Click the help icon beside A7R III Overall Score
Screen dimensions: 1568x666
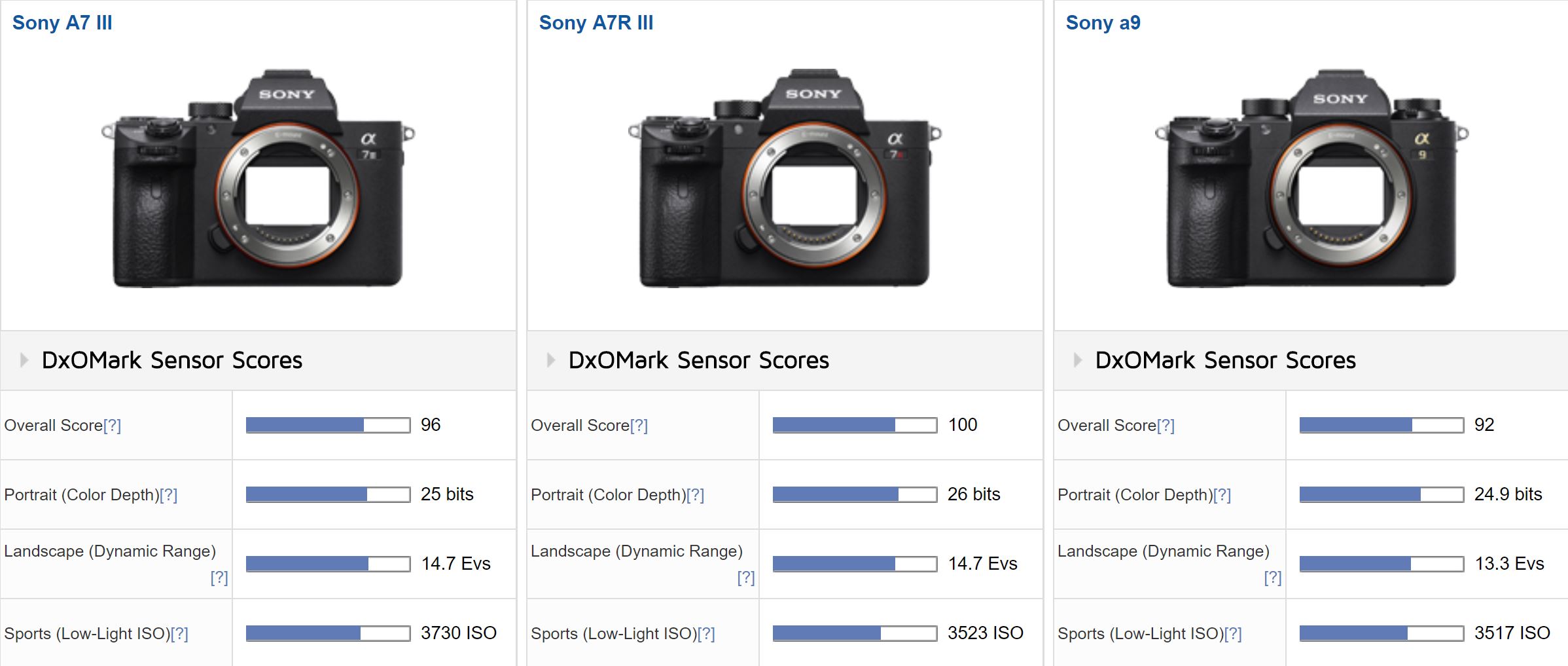tap(639, 426)
